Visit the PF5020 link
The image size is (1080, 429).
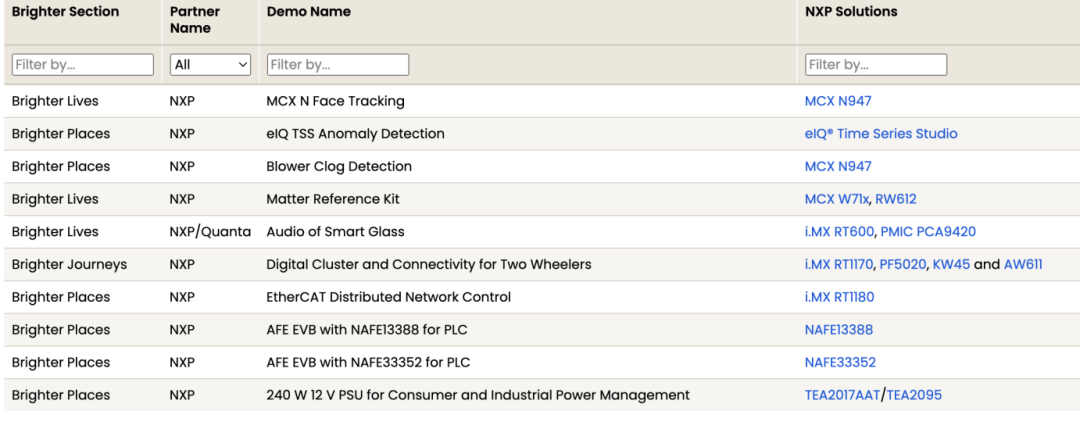click(x=903, y=264)
